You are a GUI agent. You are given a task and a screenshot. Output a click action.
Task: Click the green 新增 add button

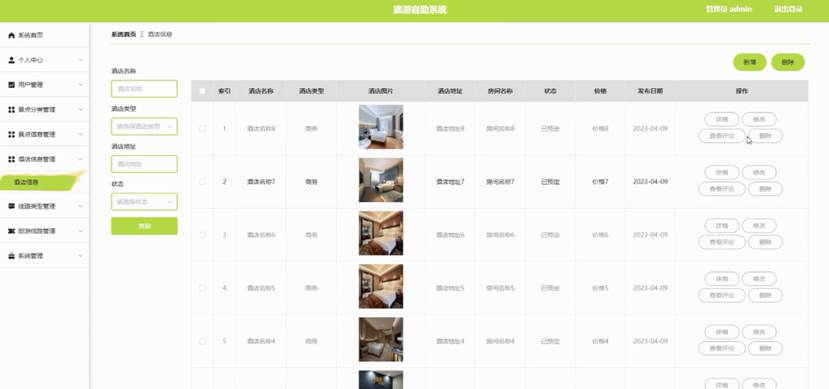750,62
